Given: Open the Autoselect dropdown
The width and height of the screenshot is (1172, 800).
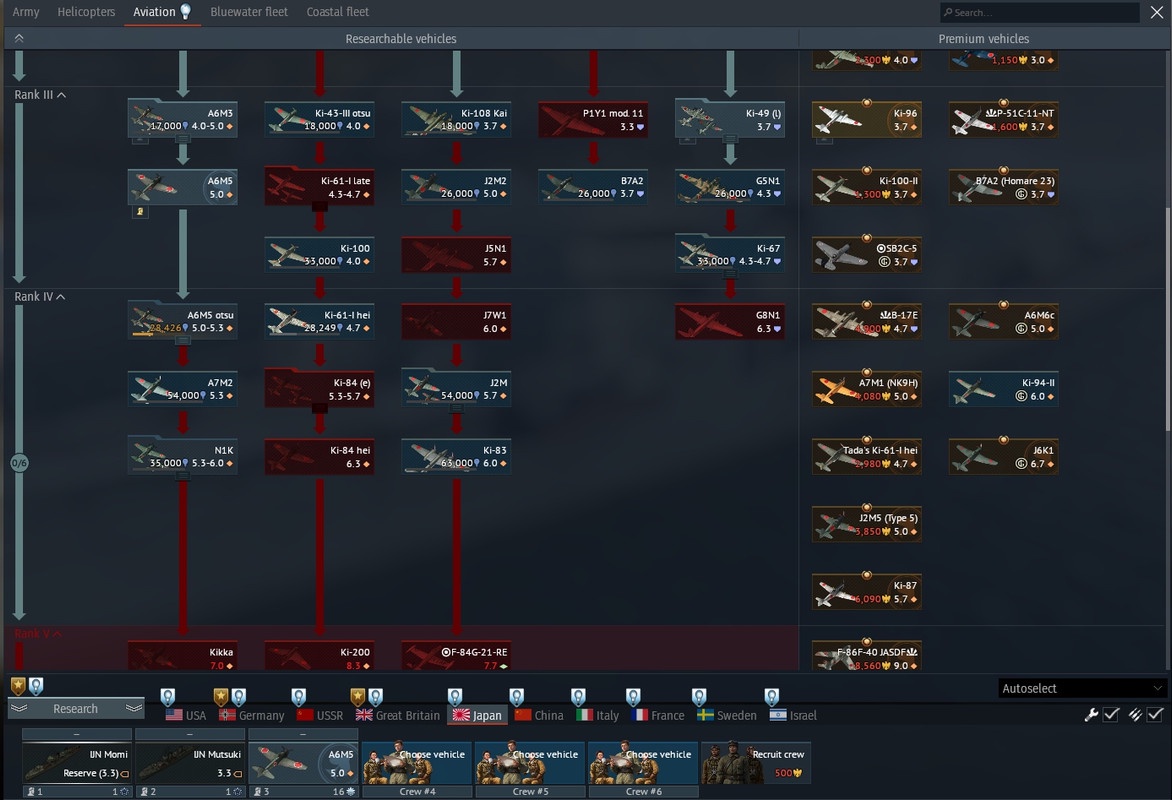Looking at the screenshot, I should (1082, 689).
